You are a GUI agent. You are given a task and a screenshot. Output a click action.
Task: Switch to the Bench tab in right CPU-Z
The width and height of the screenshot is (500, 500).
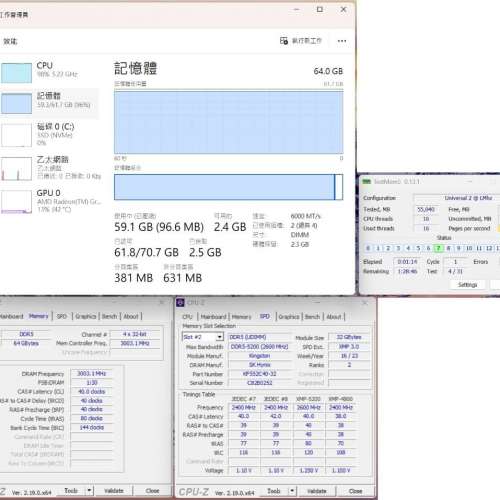pyautogui.click(x=312, y=317)
